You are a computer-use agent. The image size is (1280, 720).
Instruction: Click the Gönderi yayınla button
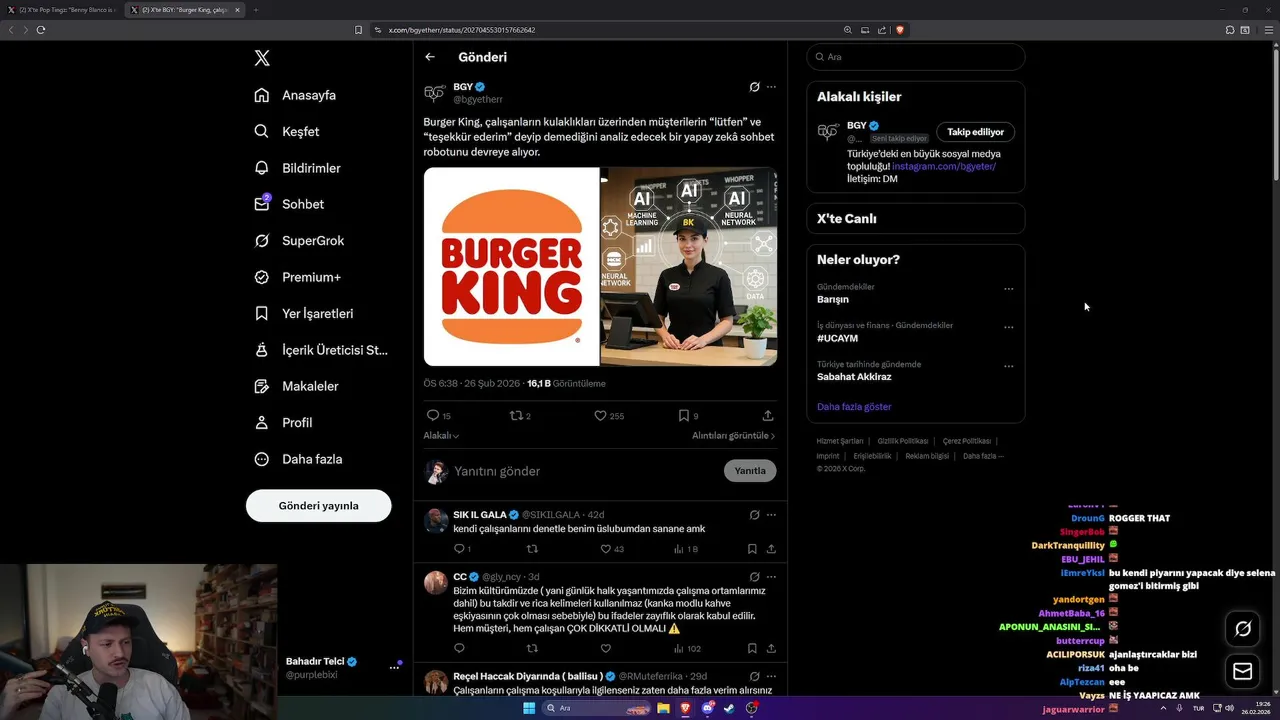pyautogui.click(x=318, y=505)
